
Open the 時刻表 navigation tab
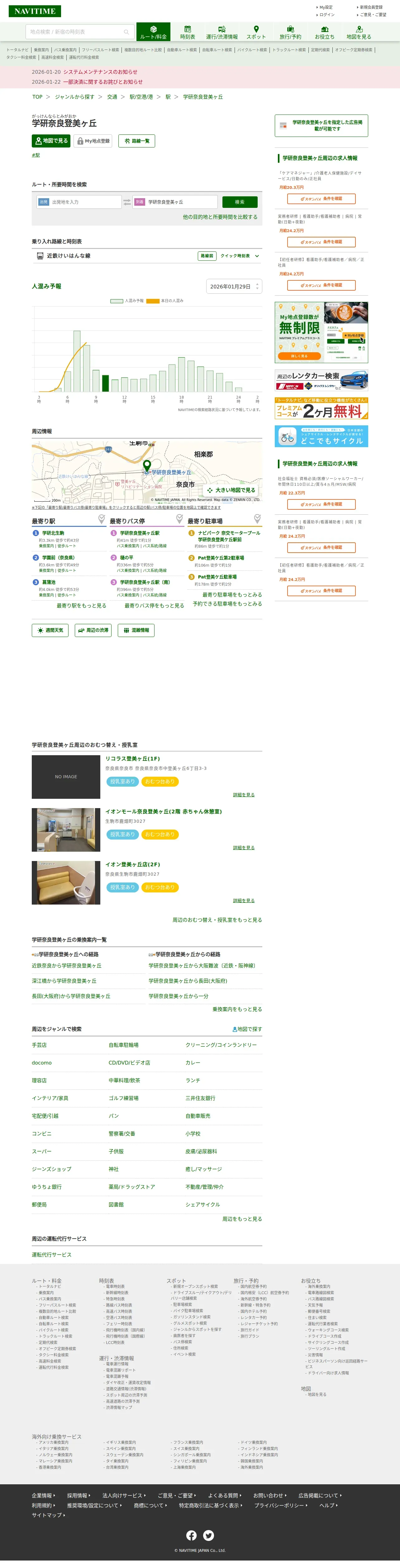tap(188, 32)
